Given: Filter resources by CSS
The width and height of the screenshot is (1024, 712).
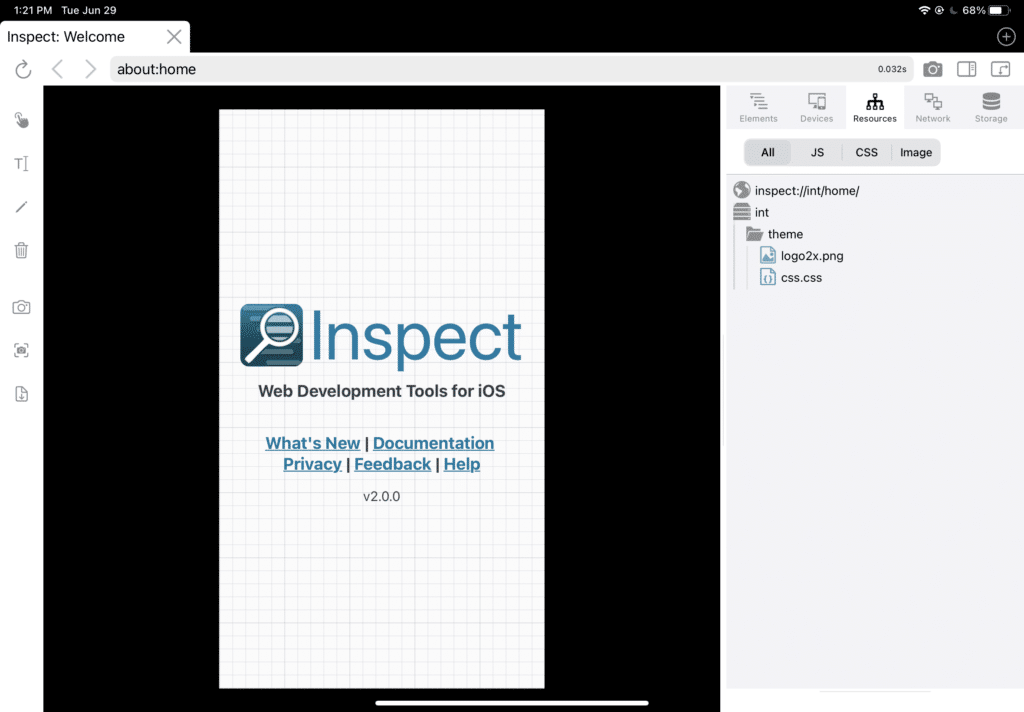Looking at the screenshot, I should [866, 153].
